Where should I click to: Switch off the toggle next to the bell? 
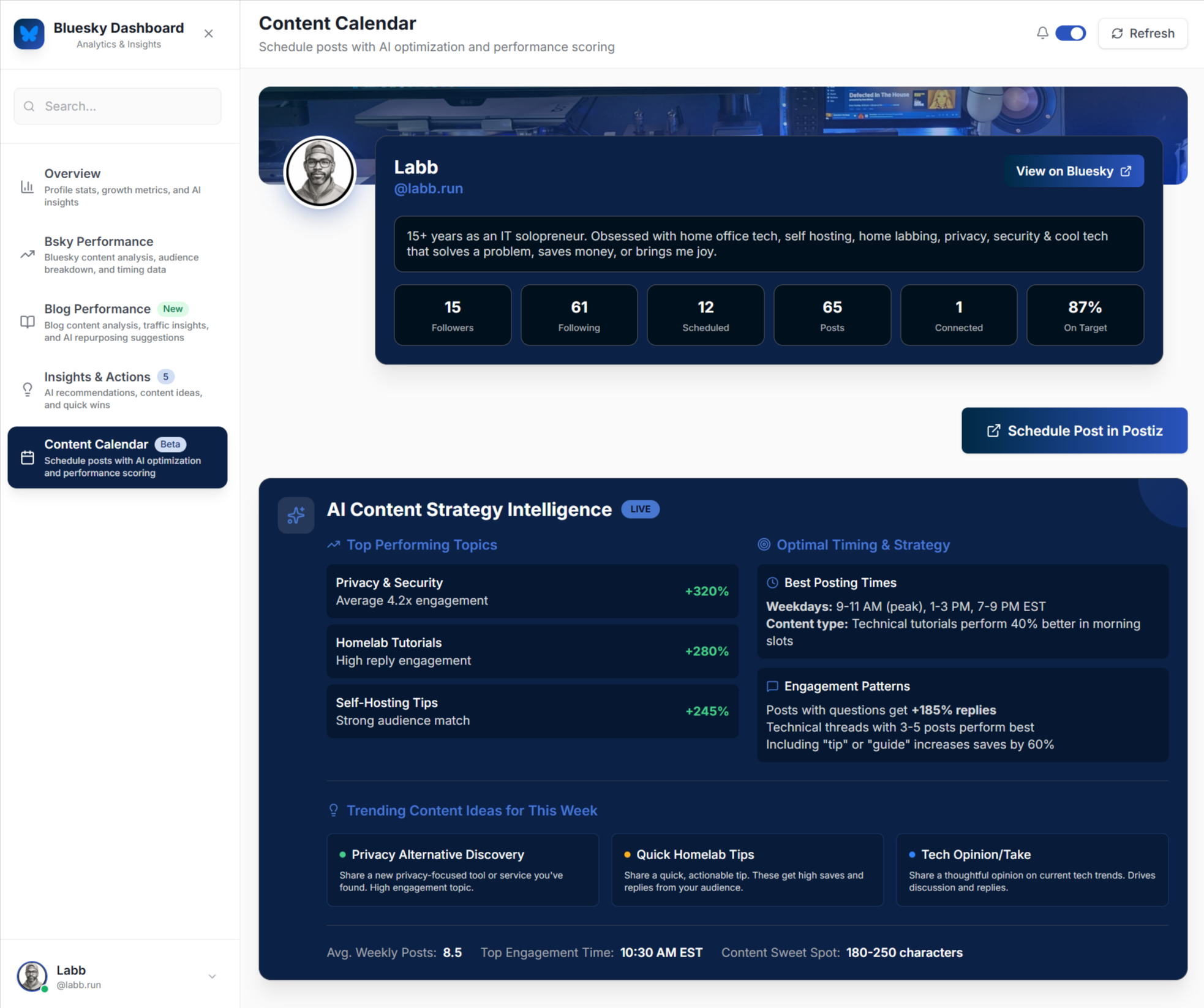pyautogui.click(x=1070, y=33)
